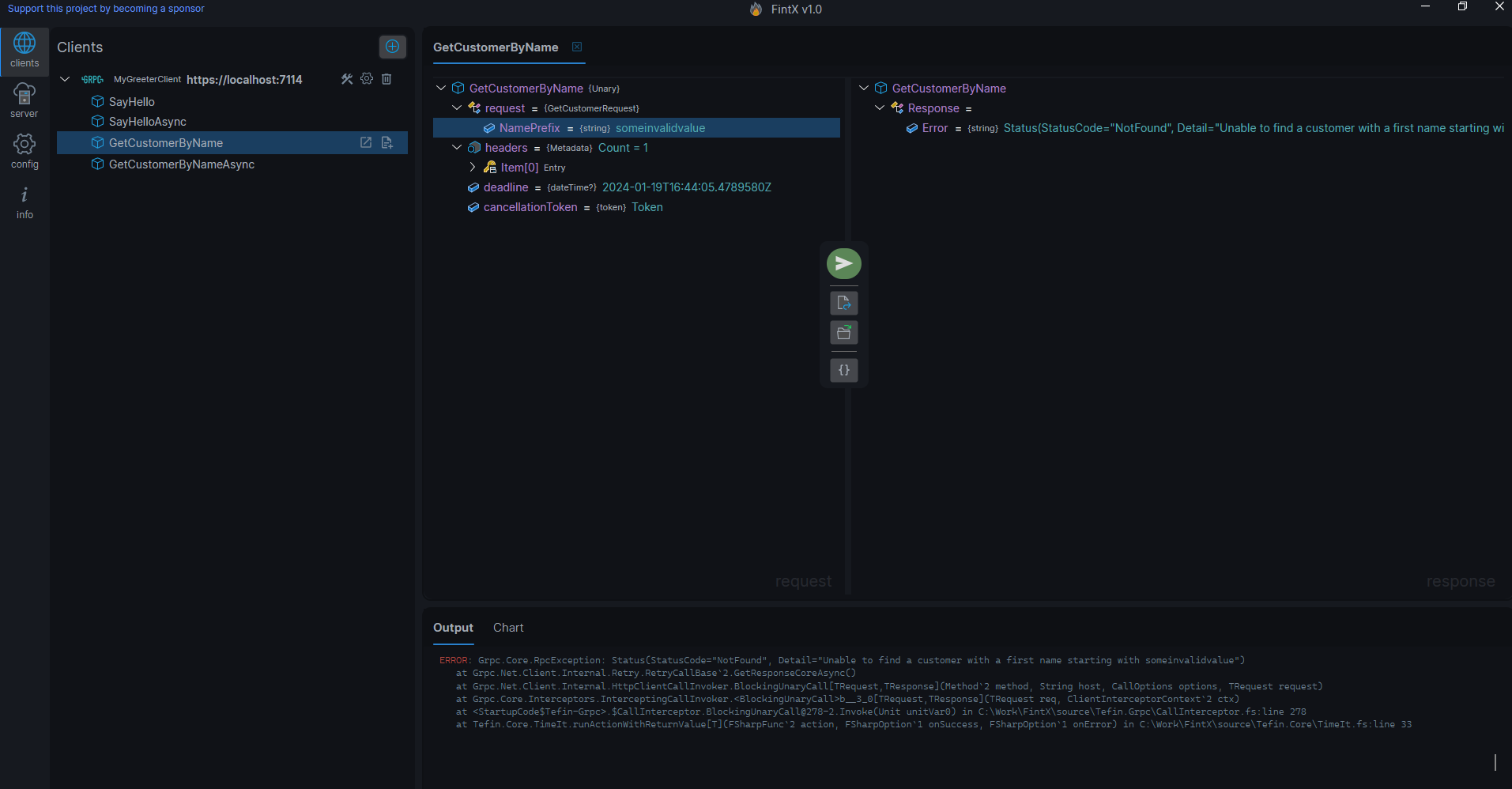
Task: Click the NamePrefix value someinvalidvalue
Action: (660, 128)
